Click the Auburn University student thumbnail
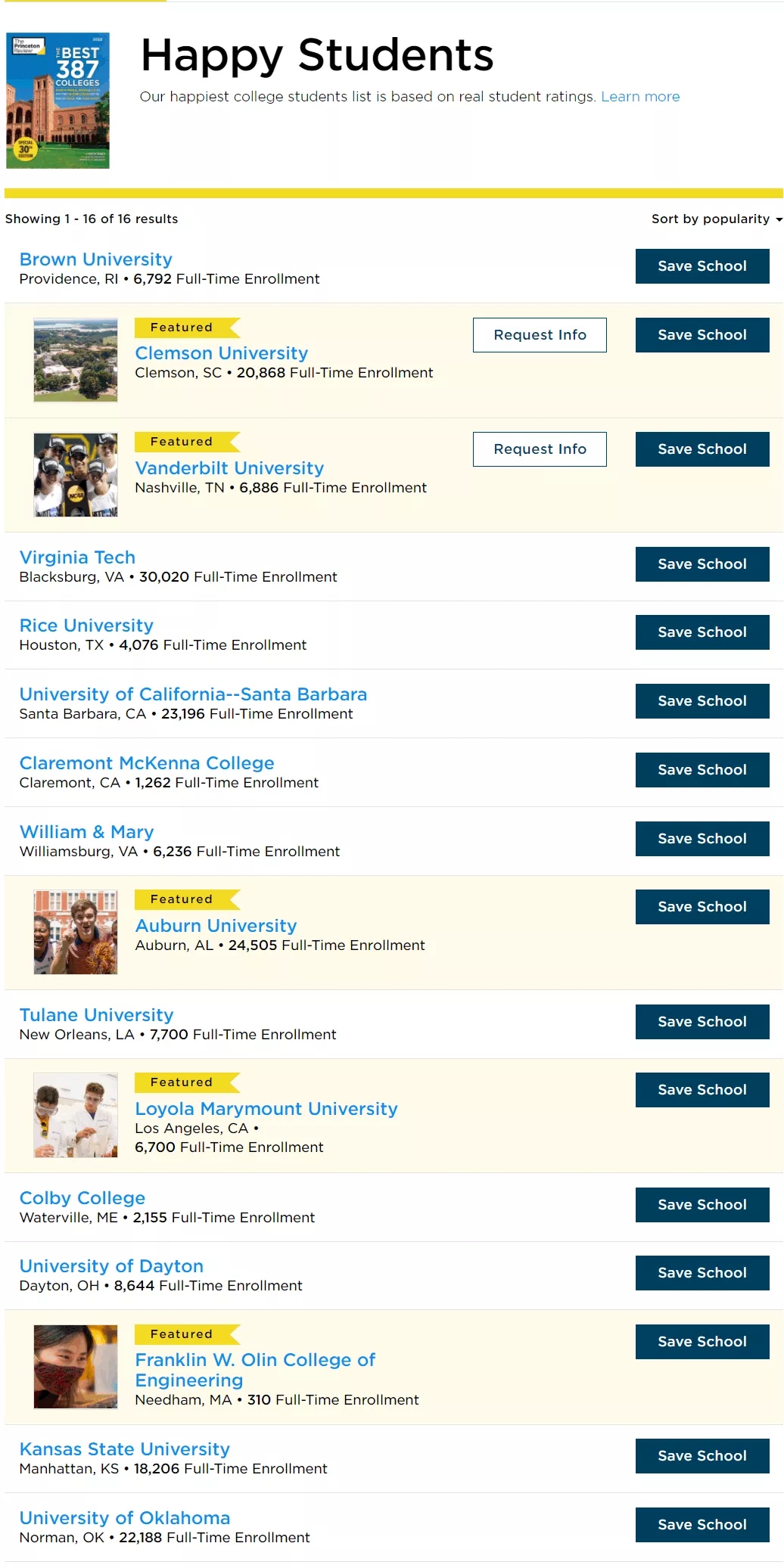The image size is (784, 1568). click(76, 933)
